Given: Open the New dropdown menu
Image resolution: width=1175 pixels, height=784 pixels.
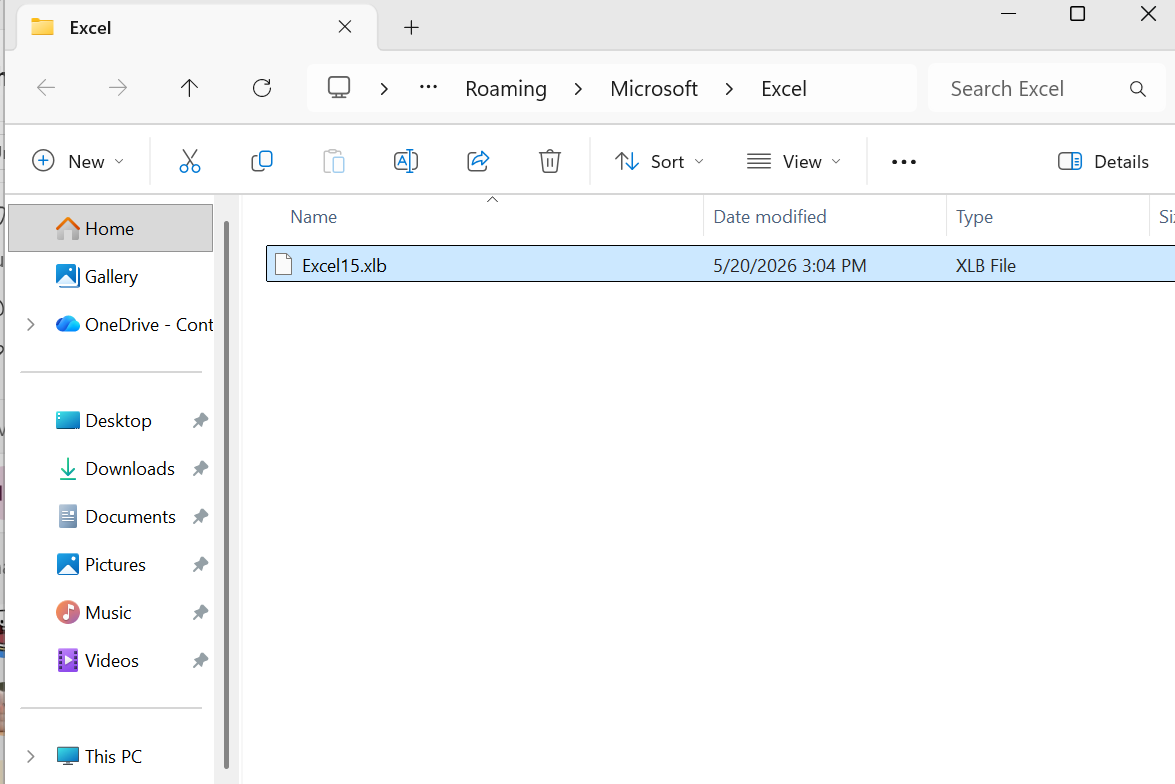Looking at the screenshot, I should pyautogui.click(x=78, y=161).
